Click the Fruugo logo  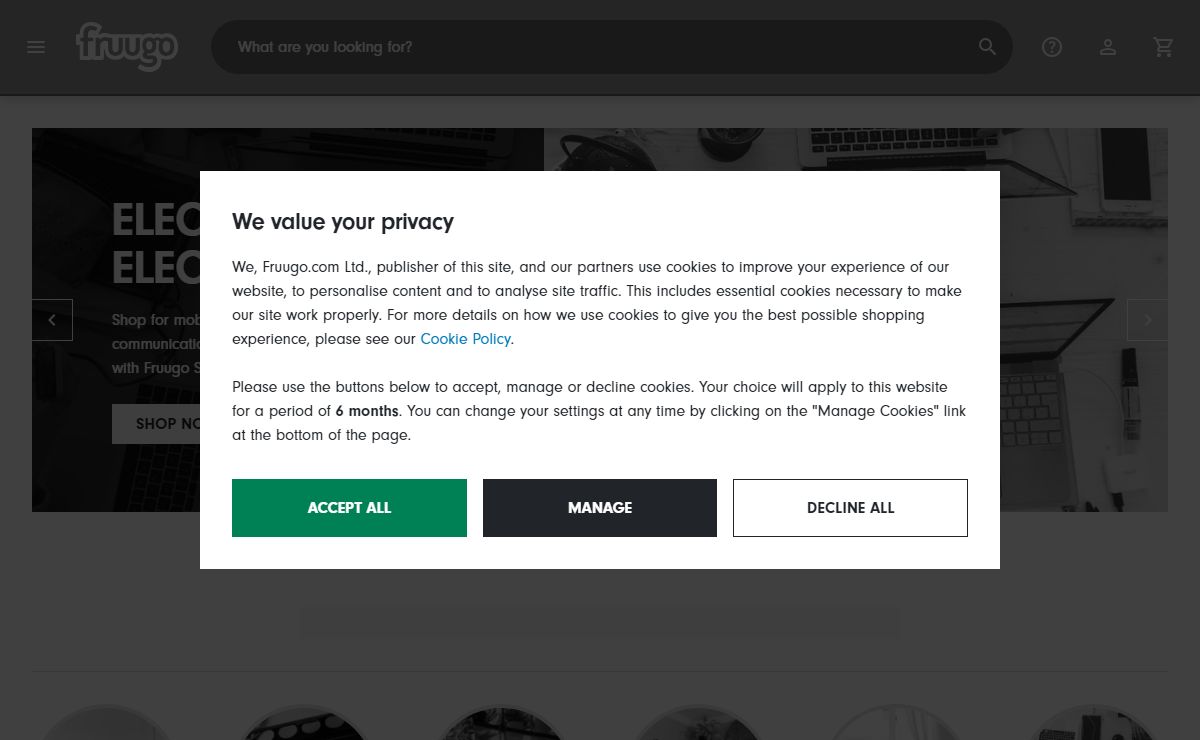tap(127, 47)
